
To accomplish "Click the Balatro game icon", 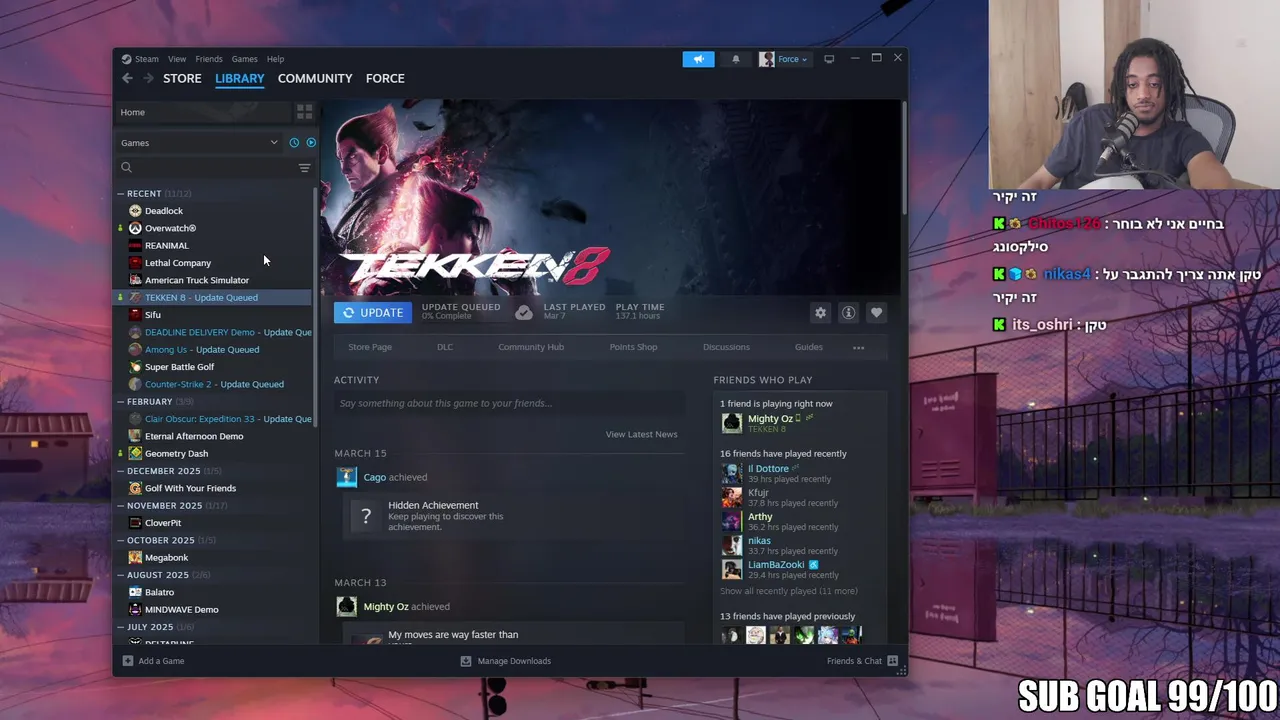I will tap(135, 592).
